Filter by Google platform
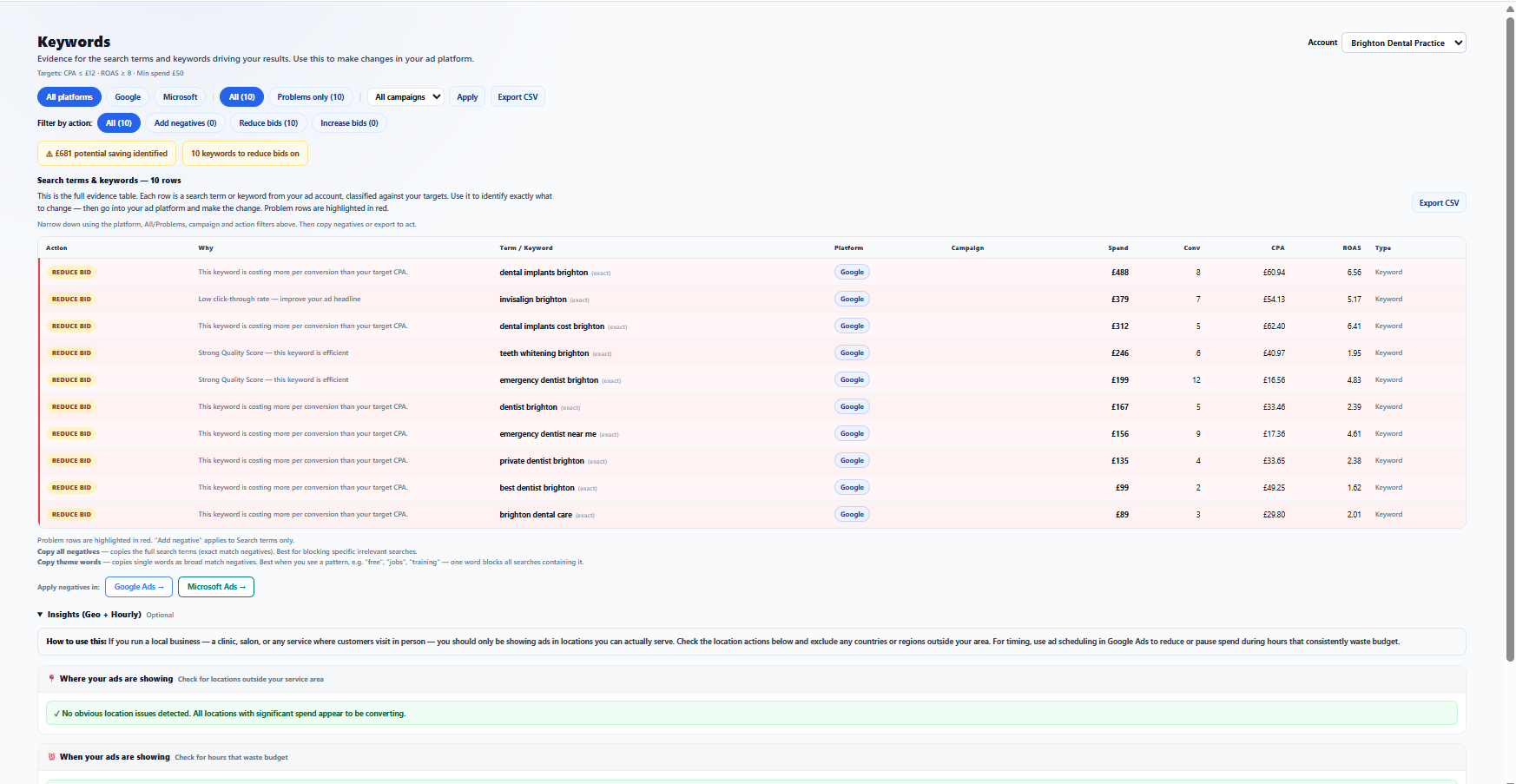The image size is (1516, 784). [128, 97]
